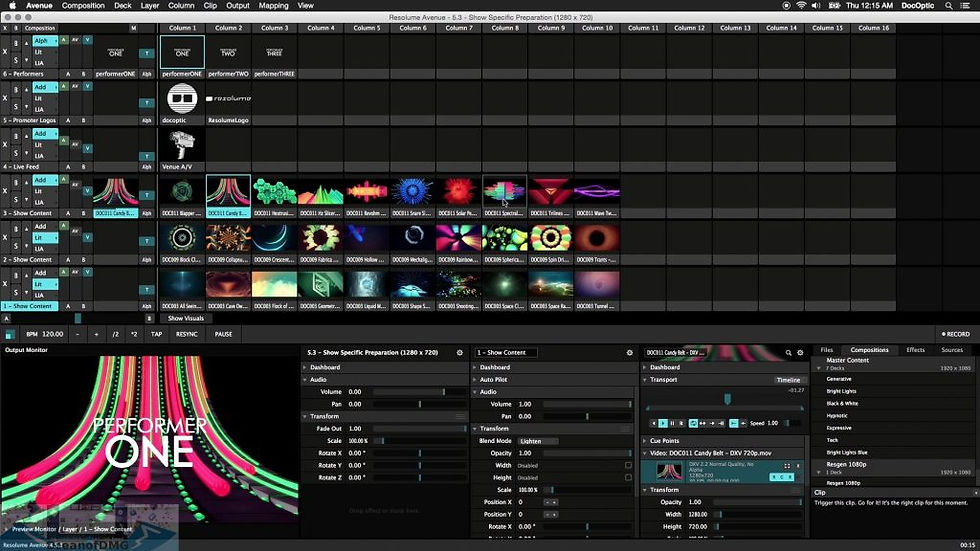Assign layer 6 Performers to crossfader A

pos(68,74)
